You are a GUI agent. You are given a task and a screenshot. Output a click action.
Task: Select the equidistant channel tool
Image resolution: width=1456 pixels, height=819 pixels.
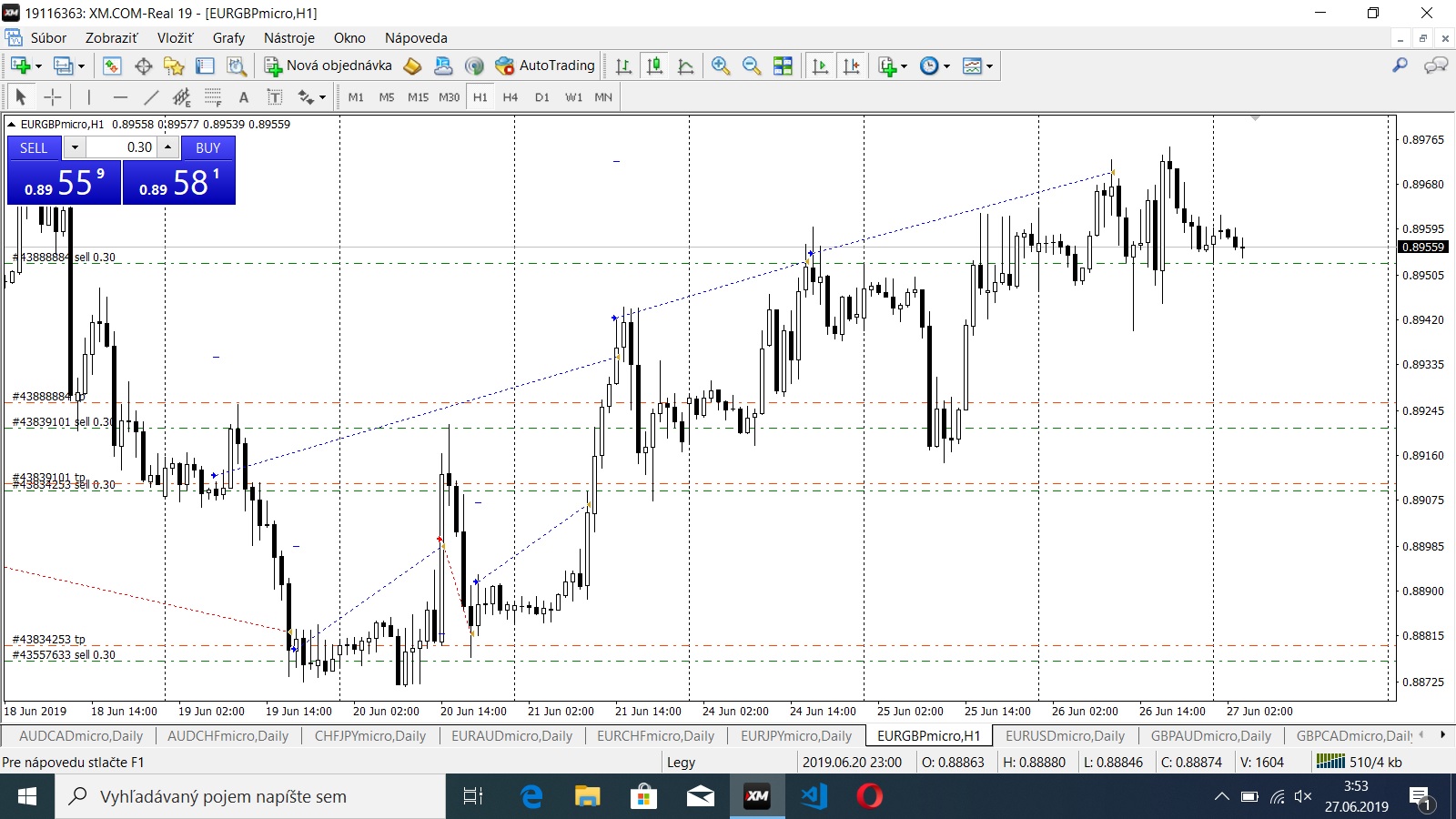[182, 96]
